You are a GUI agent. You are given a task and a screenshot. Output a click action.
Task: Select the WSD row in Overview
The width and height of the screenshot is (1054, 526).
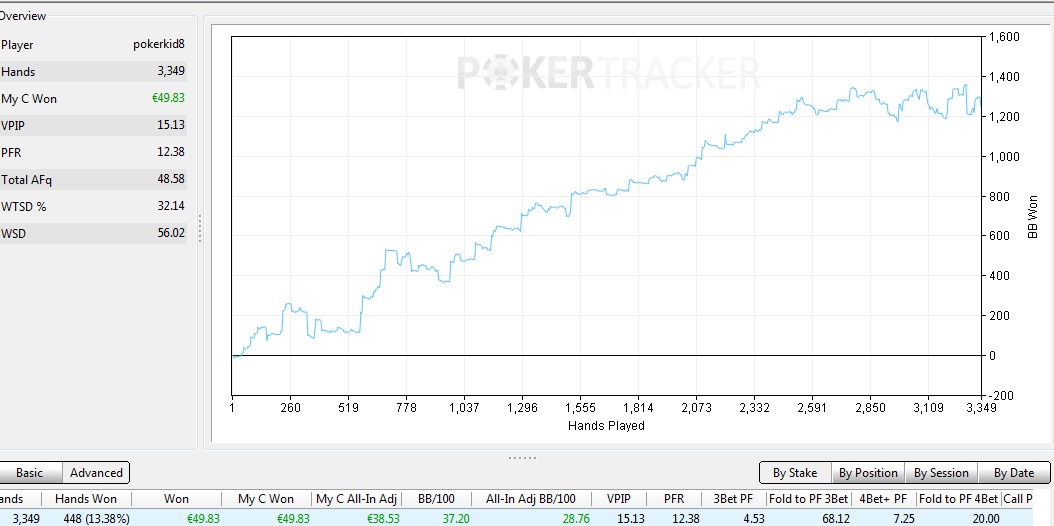point(93,234)
